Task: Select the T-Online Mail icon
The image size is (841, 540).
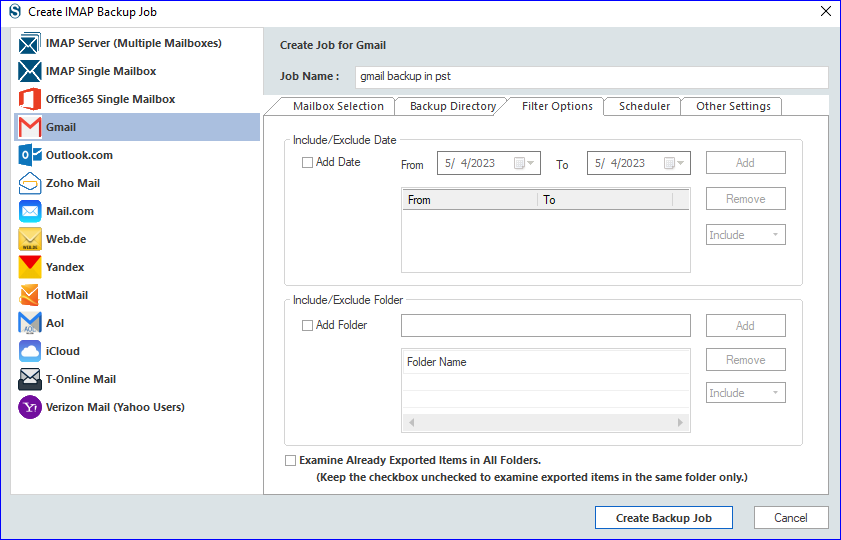Action: [29, 379]
